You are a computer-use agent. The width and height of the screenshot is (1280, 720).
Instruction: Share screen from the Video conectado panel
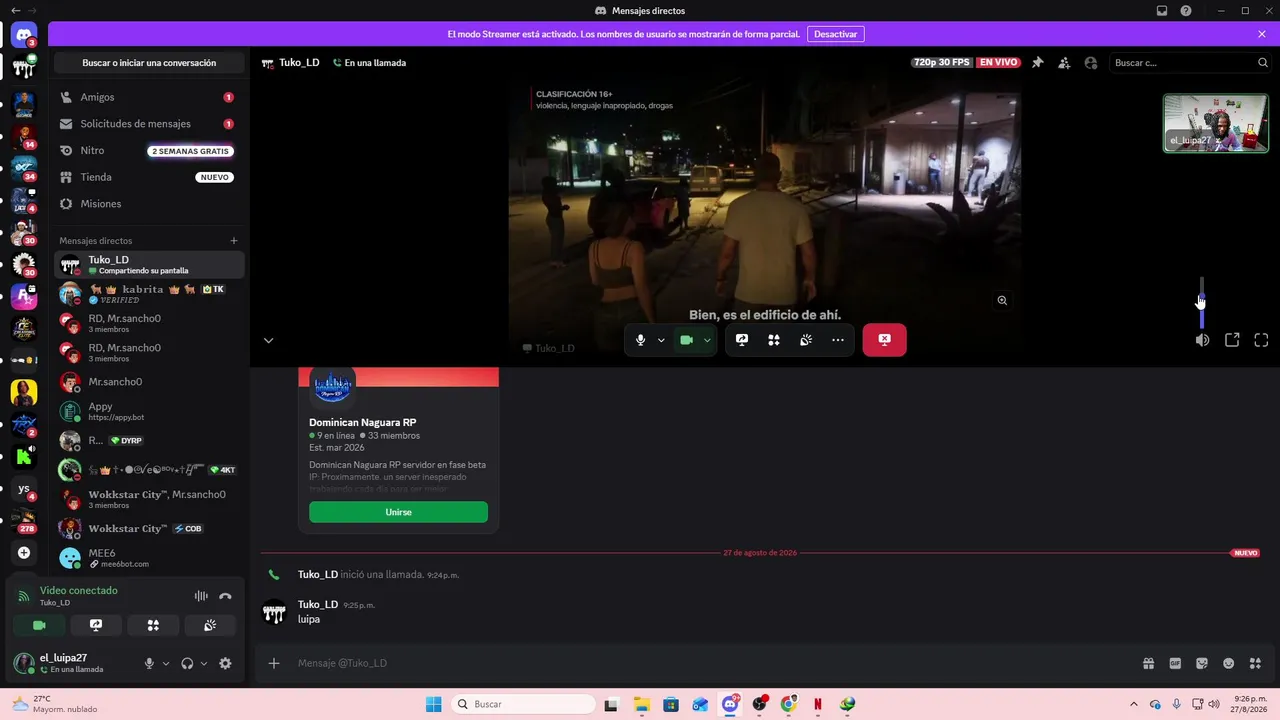(96, 625)
